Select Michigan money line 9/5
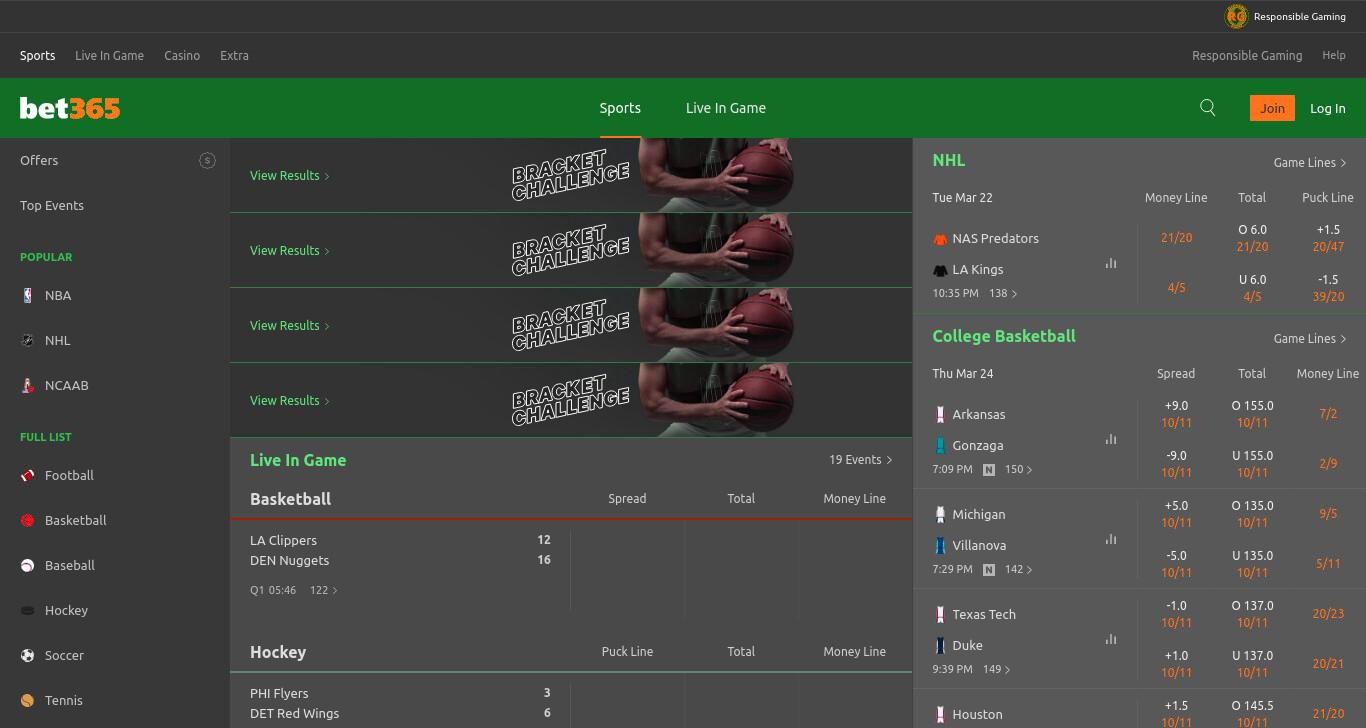This screenshot has width=1366, height=728. [x=1328, y=514]
